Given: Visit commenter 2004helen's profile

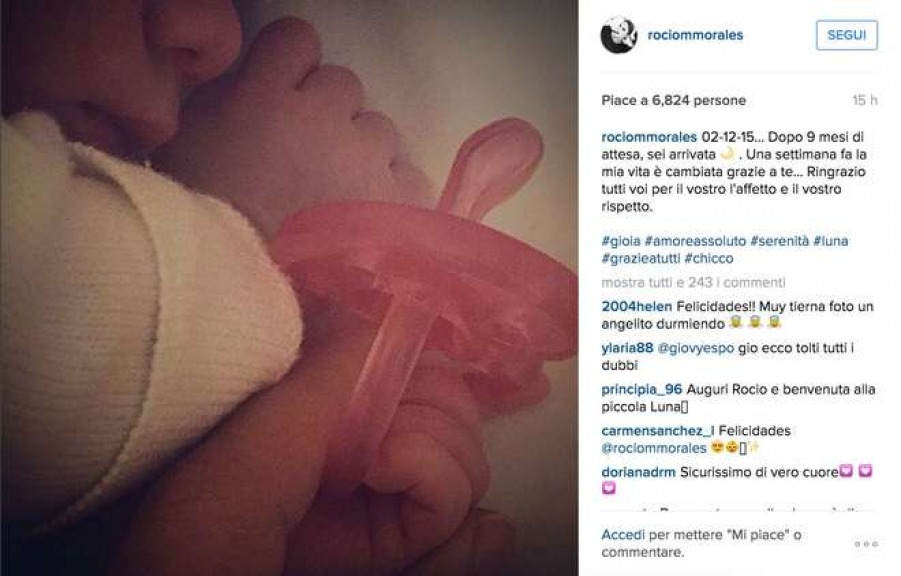Looking at the screenshot, I should pos(637,306).
